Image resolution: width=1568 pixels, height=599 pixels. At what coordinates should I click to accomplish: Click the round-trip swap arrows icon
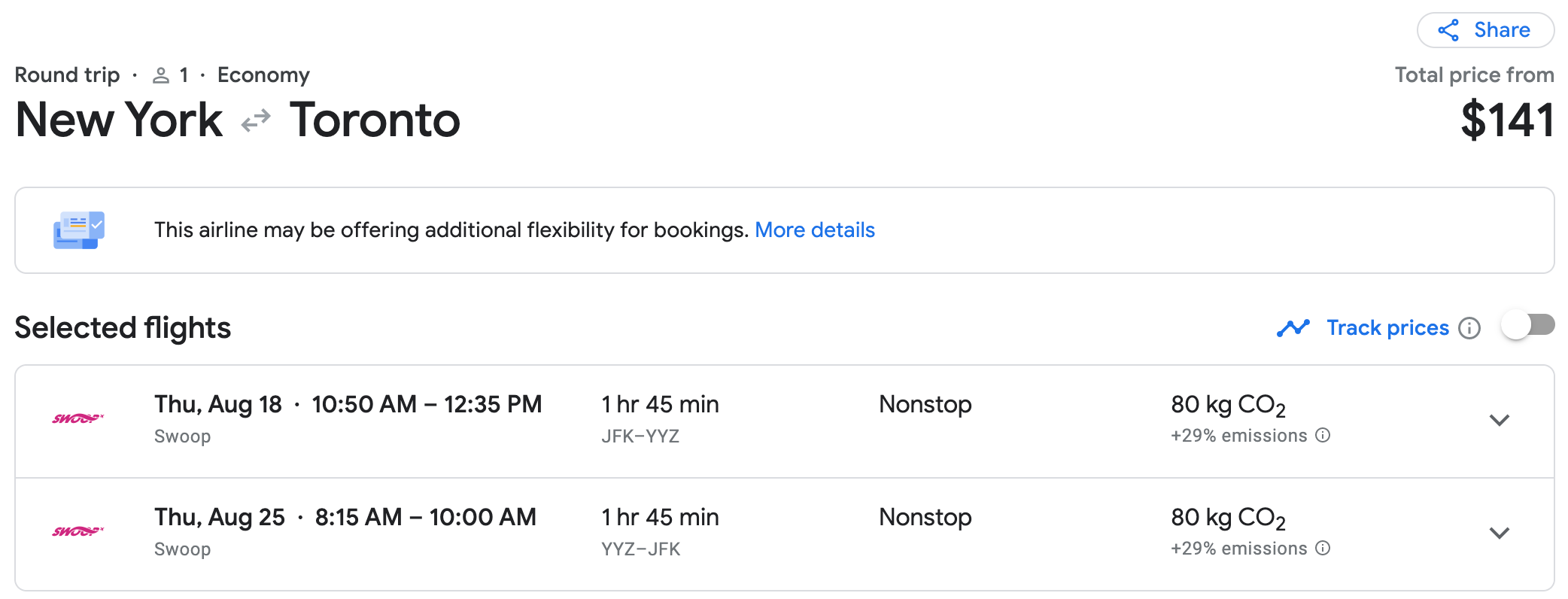(256, 120)
